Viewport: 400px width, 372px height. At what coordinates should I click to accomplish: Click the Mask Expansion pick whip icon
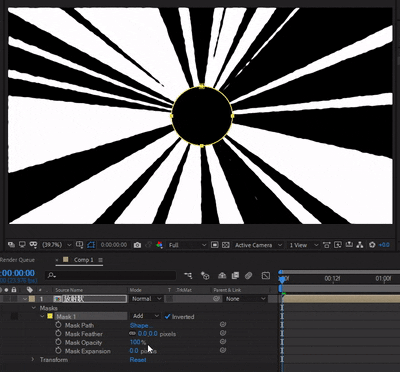[223, 350]
